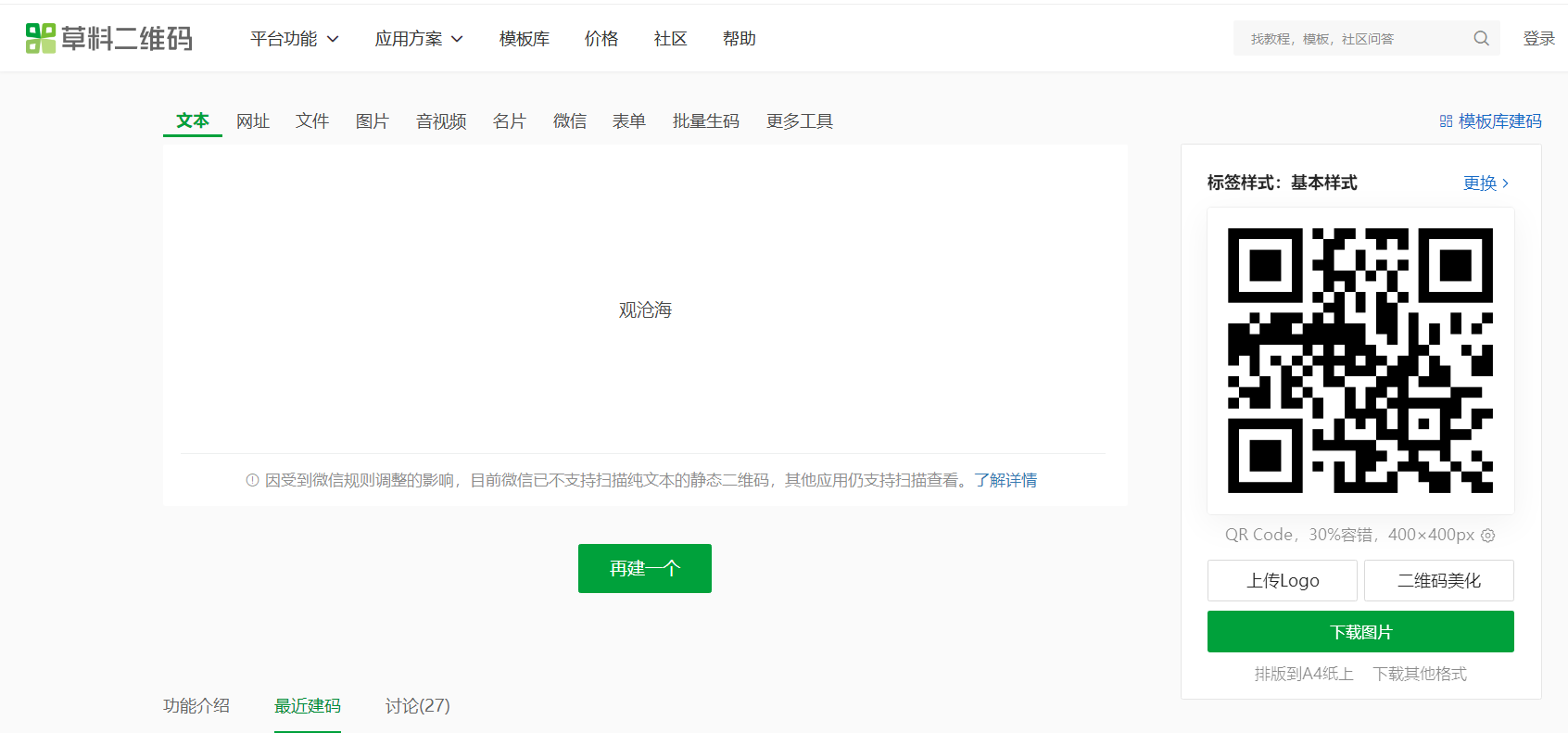Click the 草料二维码 logo icon
The width and height of the screenshot is (1568, 733).
coord(41,38)
